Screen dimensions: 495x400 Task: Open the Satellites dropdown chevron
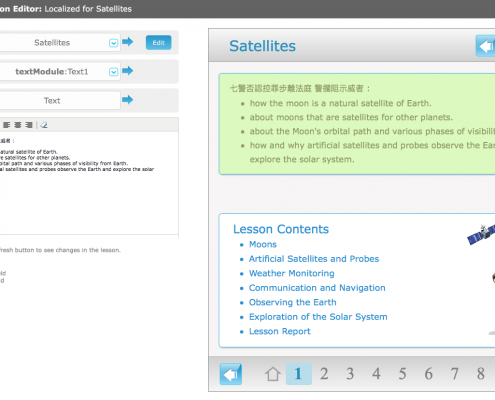[113, 43]
